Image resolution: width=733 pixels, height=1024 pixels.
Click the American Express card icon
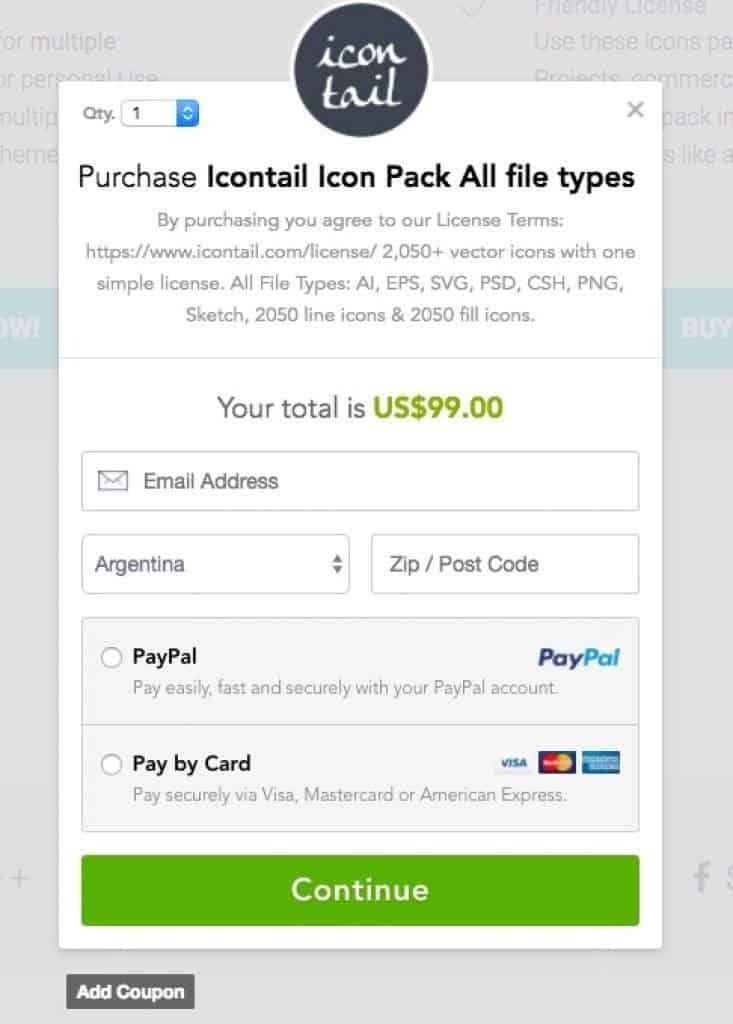click(601, 763)
